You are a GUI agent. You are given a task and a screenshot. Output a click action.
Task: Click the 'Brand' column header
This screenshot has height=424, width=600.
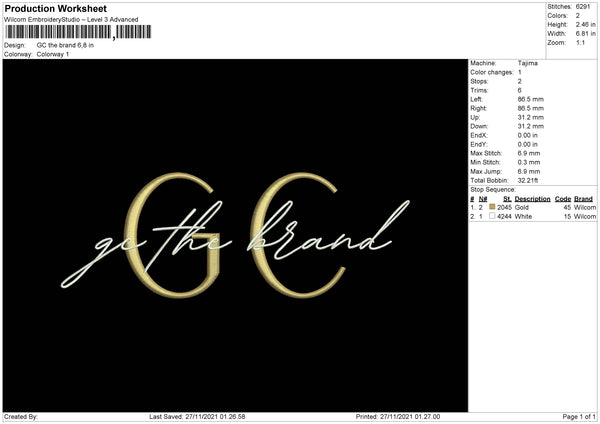pos(583,199)
